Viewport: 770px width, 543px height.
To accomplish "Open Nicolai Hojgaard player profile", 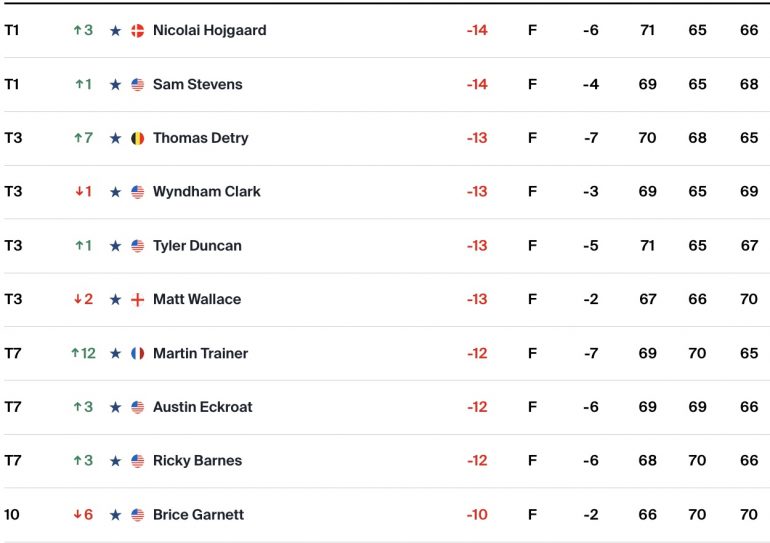I will [x=210, y=30].
